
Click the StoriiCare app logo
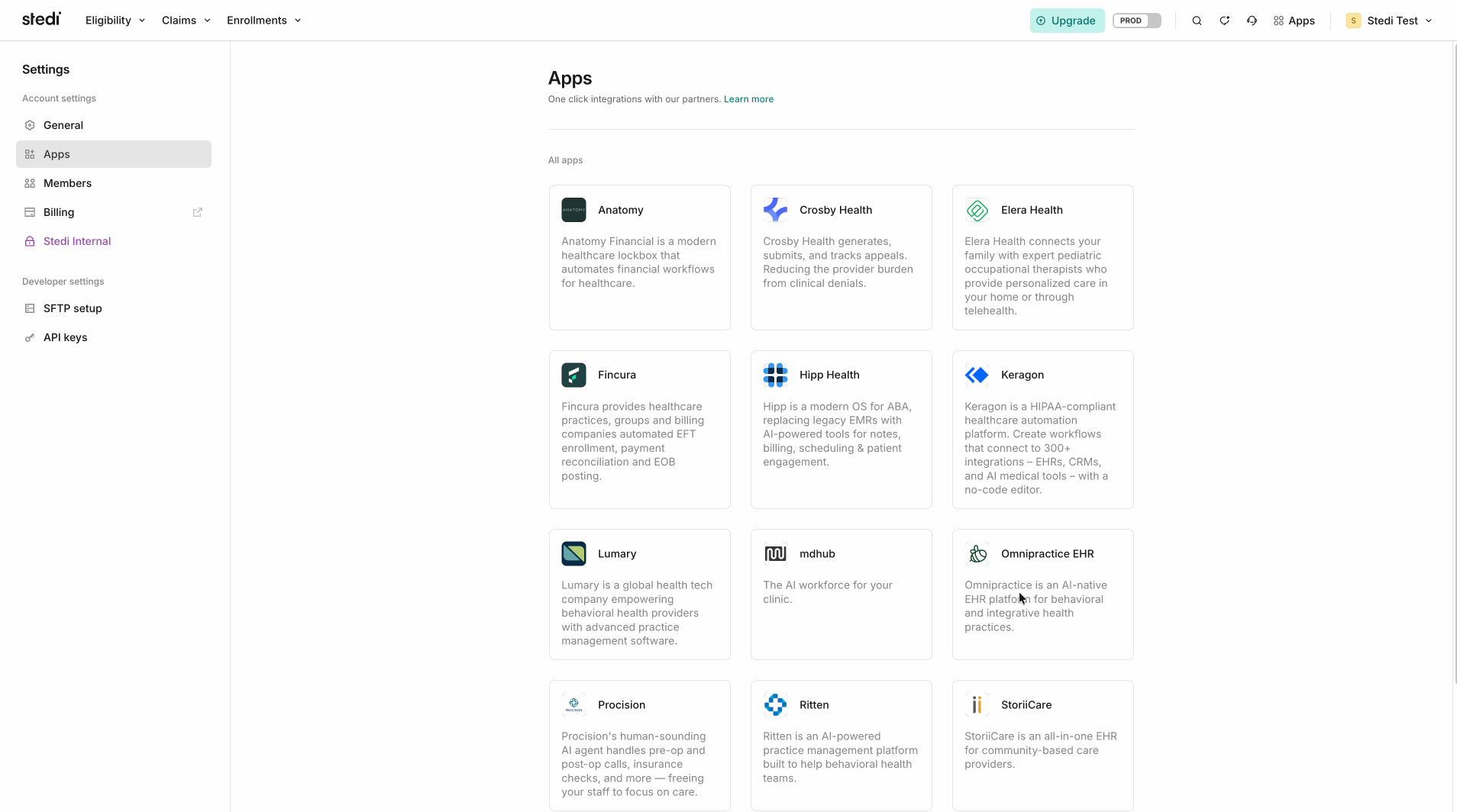pyautogui.click(x=977, y=704)
